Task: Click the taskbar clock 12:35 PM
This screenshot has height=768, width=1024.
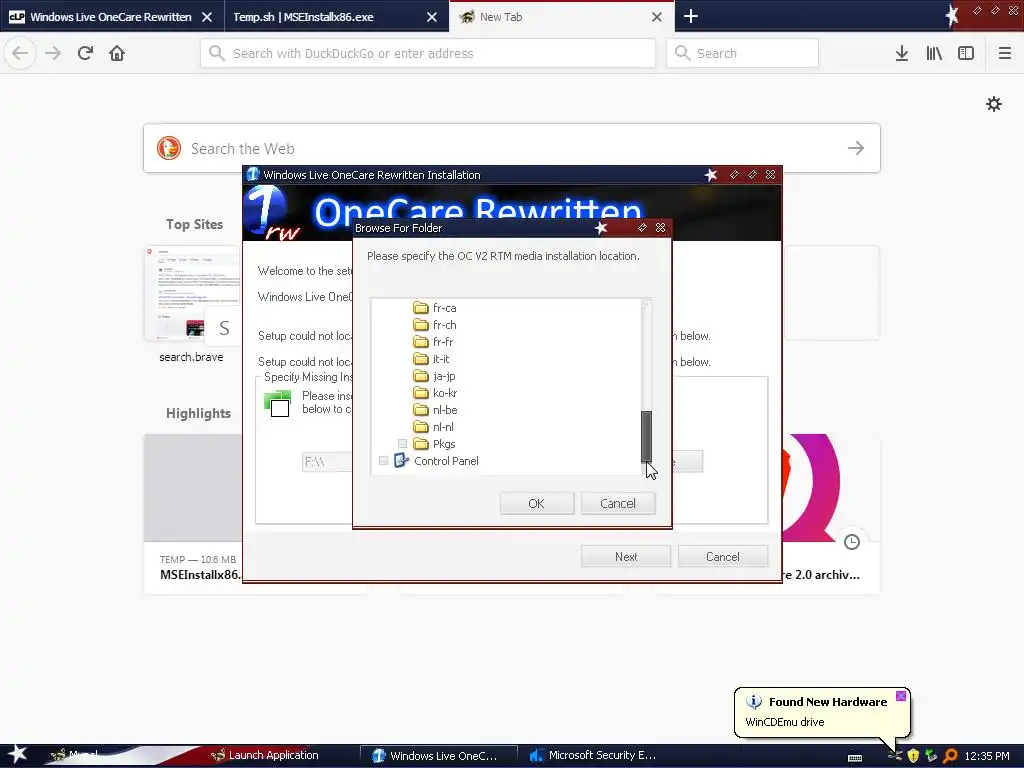Action: point(987,756)
